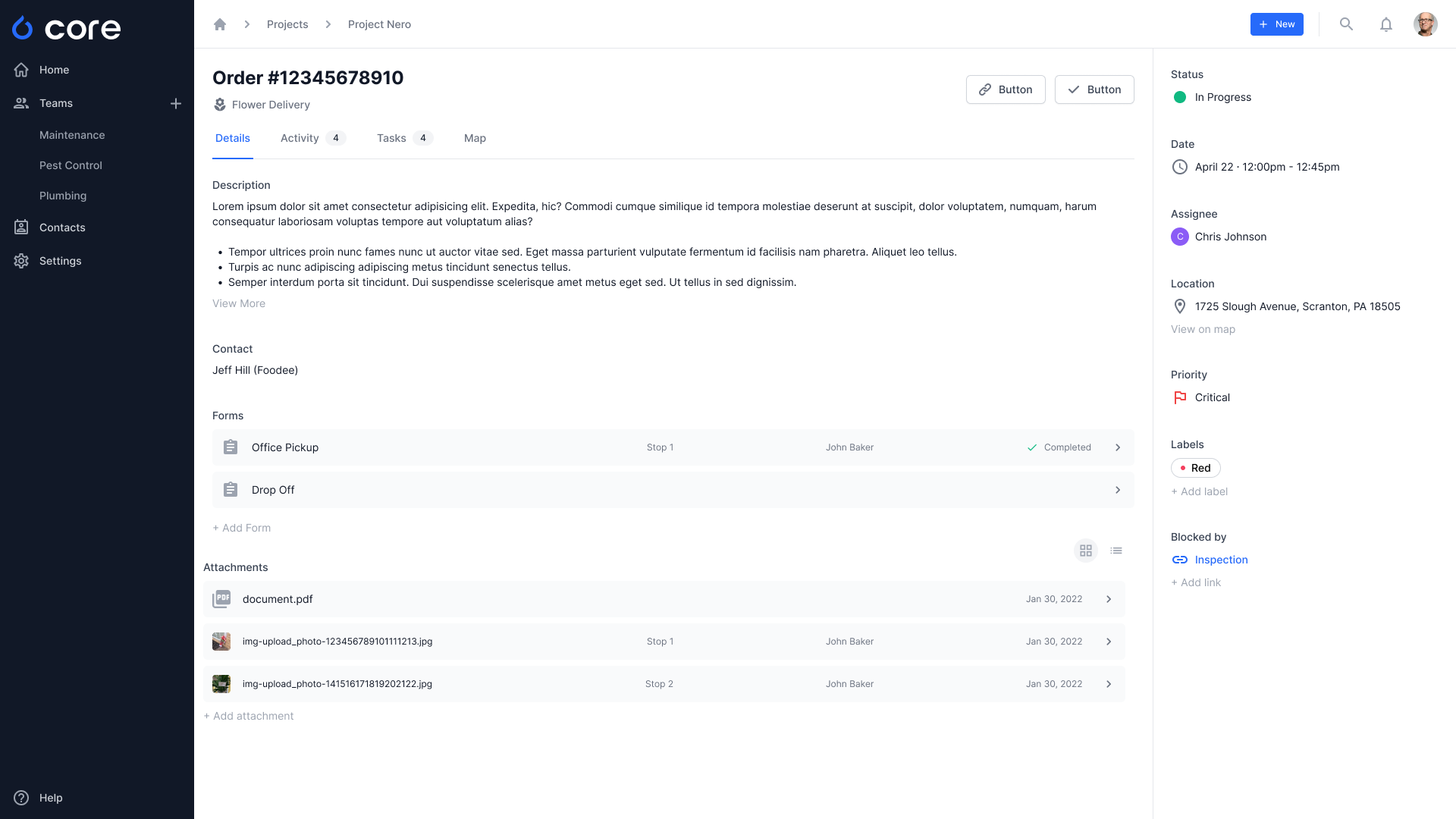Click the plus icon next to Teams

point(176,103)
